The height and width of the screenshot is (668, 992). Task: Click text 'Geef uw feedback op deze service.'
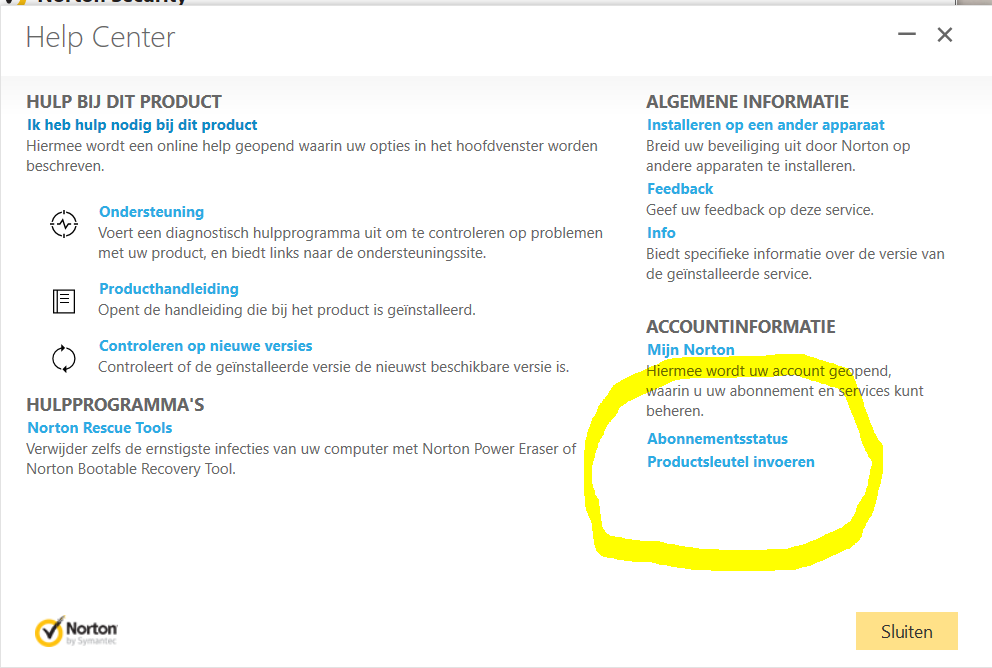pos(760,210)
